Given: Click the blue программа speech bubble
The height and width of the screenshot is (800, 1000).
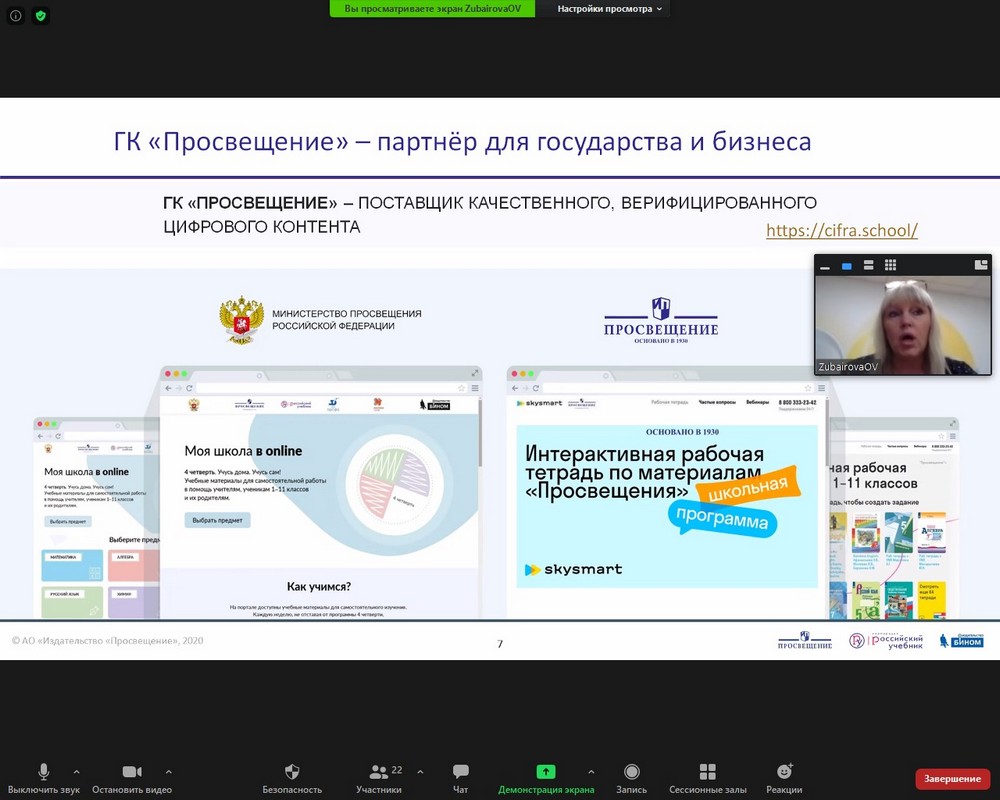Looking at the screenshot, I should 722,518.
